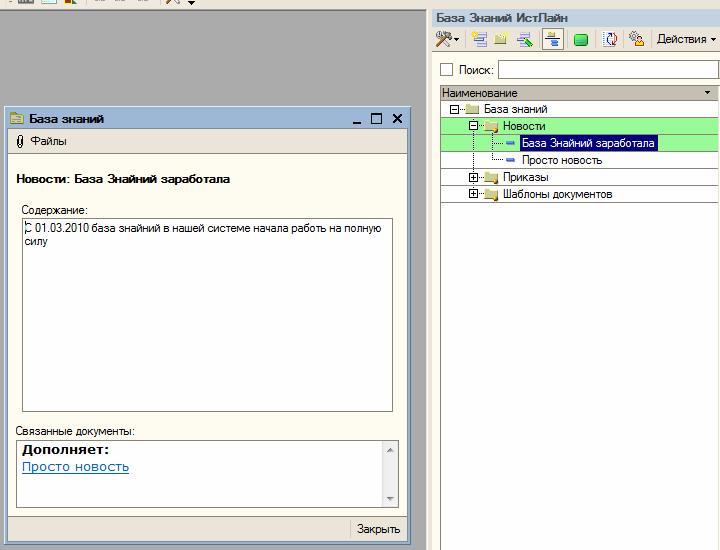720x550 pixels.
Task: Click the paperclip icon beside Файлы
Action: tap(19, 141)
